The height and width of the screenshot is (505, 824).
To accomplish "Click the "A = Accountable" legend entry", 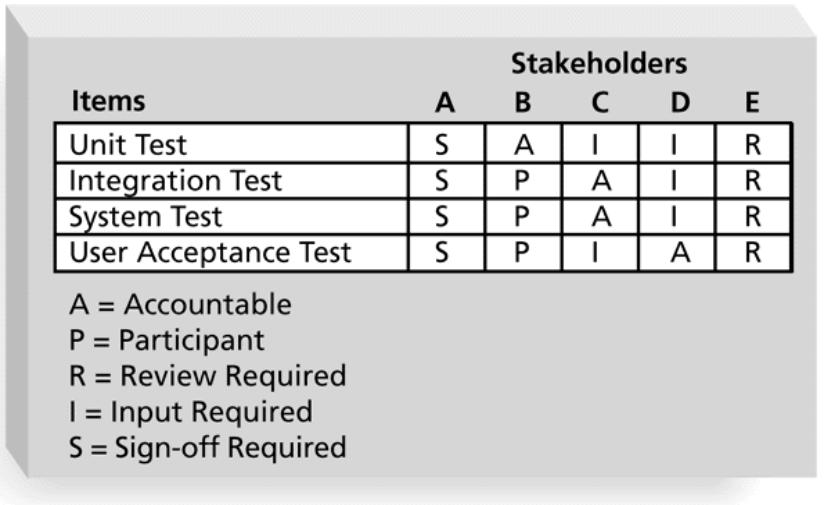I will (x=180, y=304).
